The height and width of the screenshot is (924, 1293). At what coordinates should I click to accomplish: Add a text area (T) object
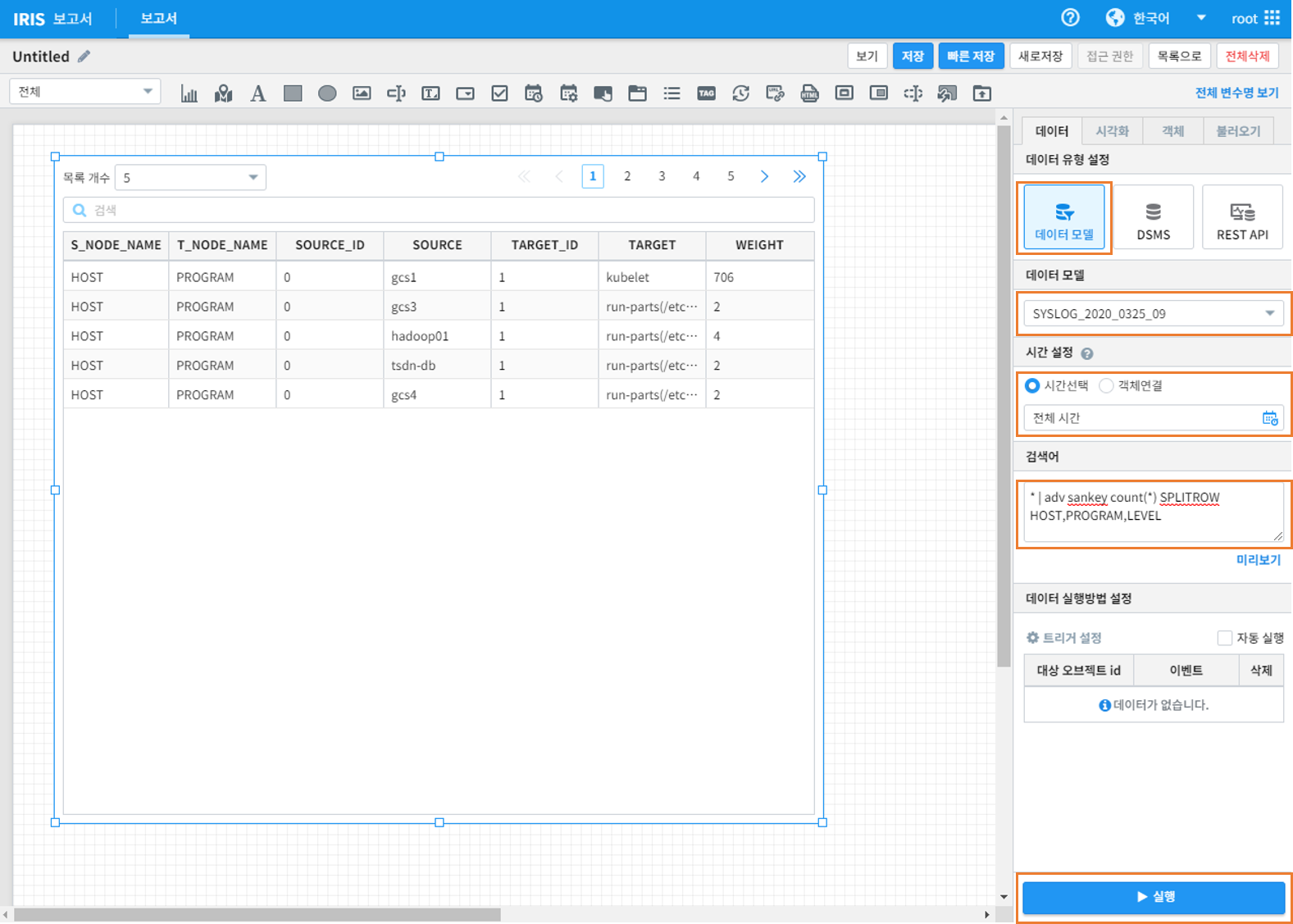coord(430,93)
